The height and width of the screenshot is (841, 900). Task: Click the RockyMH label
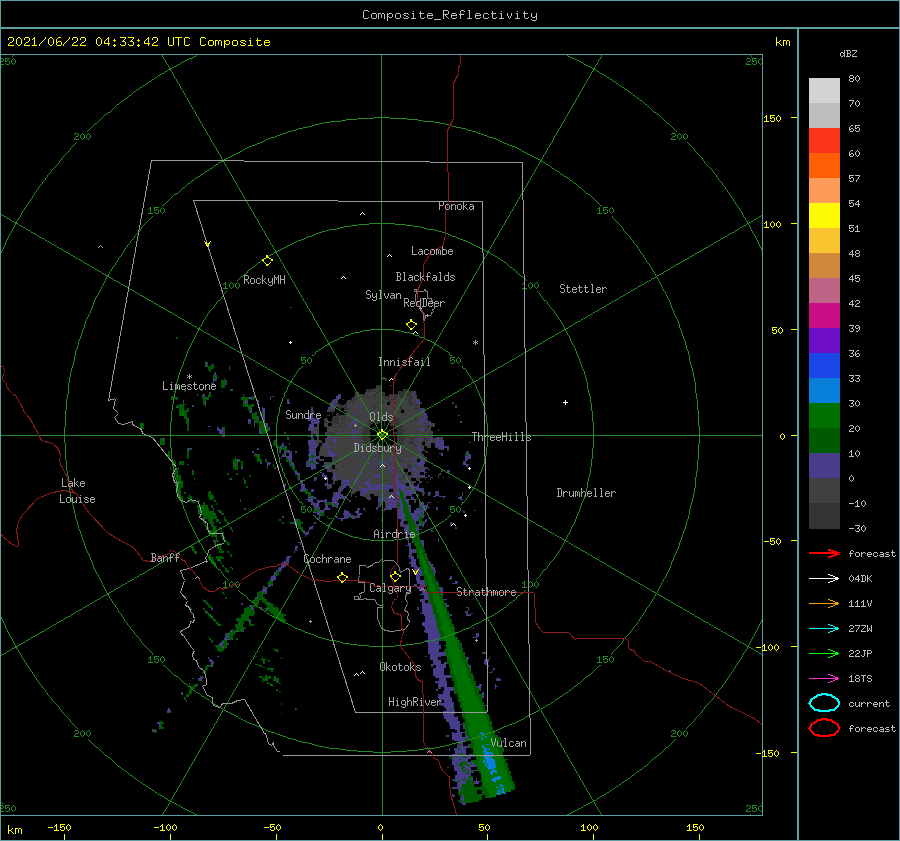point(264,280)
